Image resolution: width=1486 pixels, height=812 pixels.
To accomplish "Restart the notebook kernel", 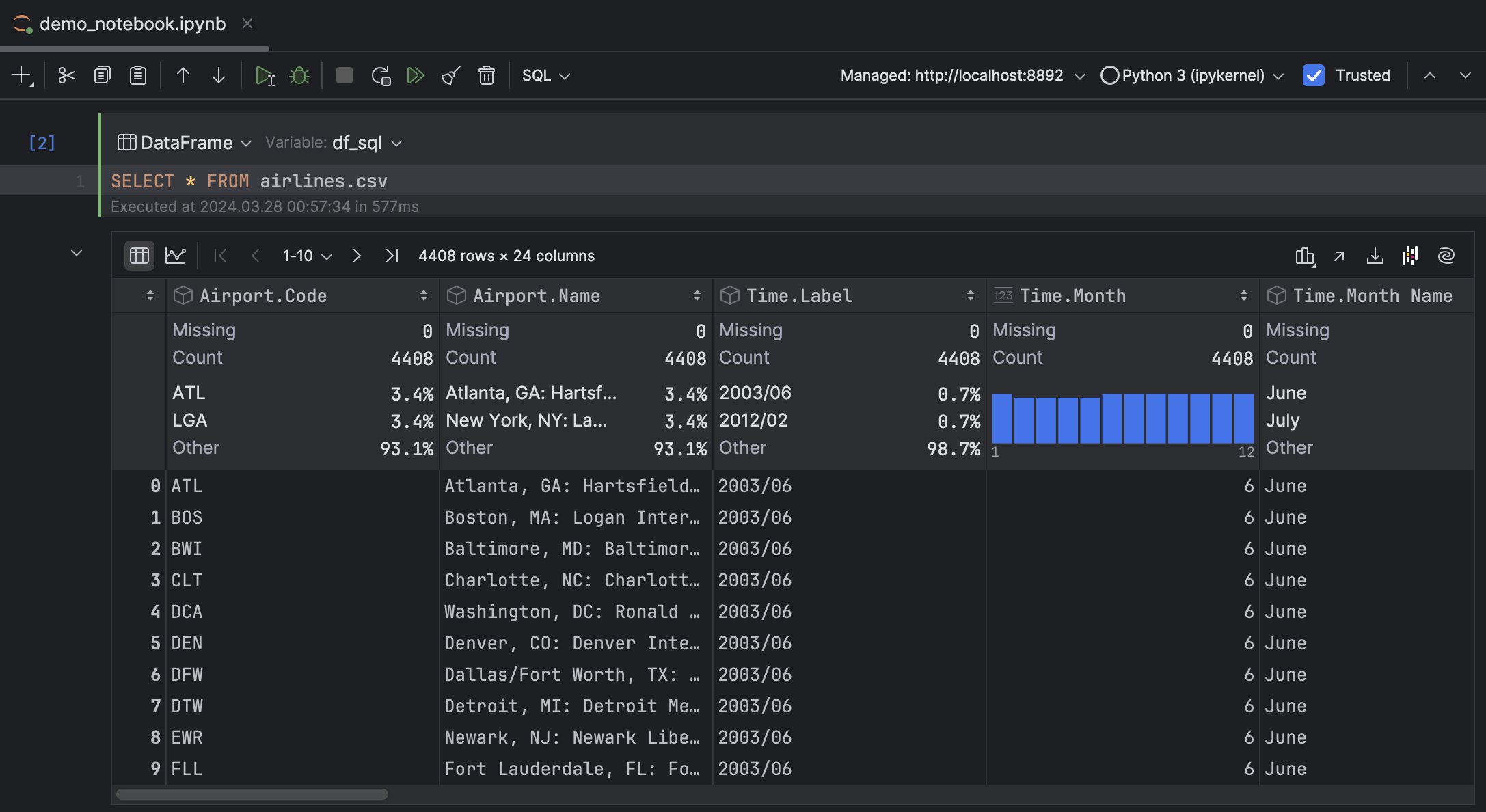I will [381, 75].
